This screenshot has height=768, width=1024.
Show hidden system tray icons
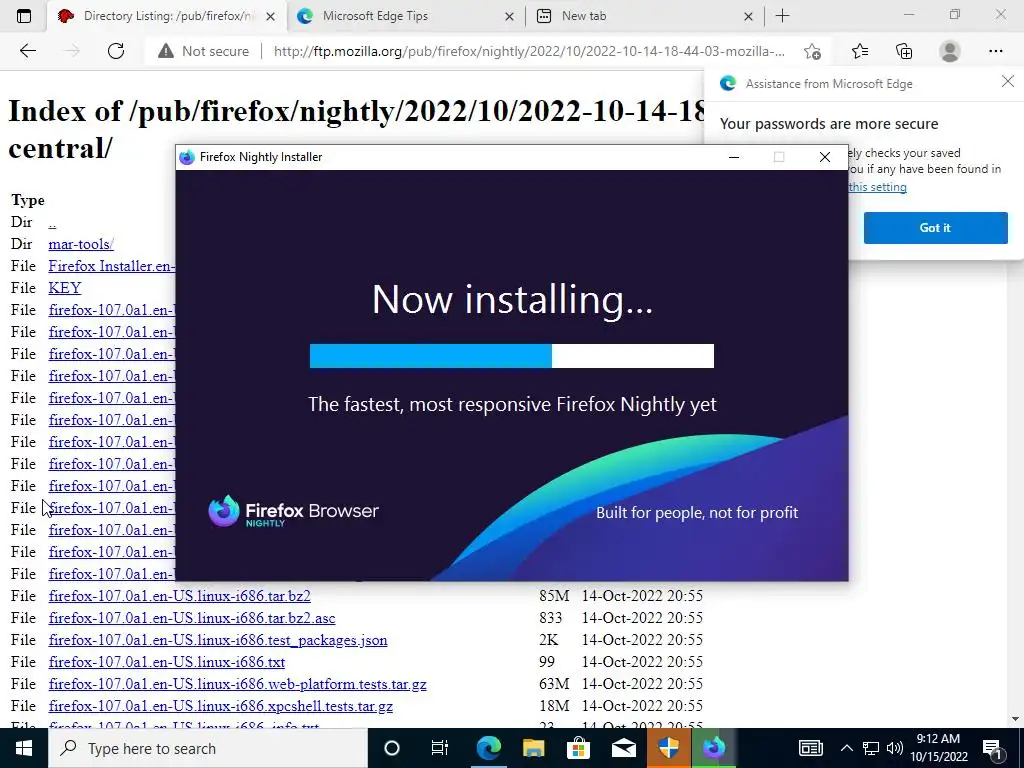[x=846, y=748]
